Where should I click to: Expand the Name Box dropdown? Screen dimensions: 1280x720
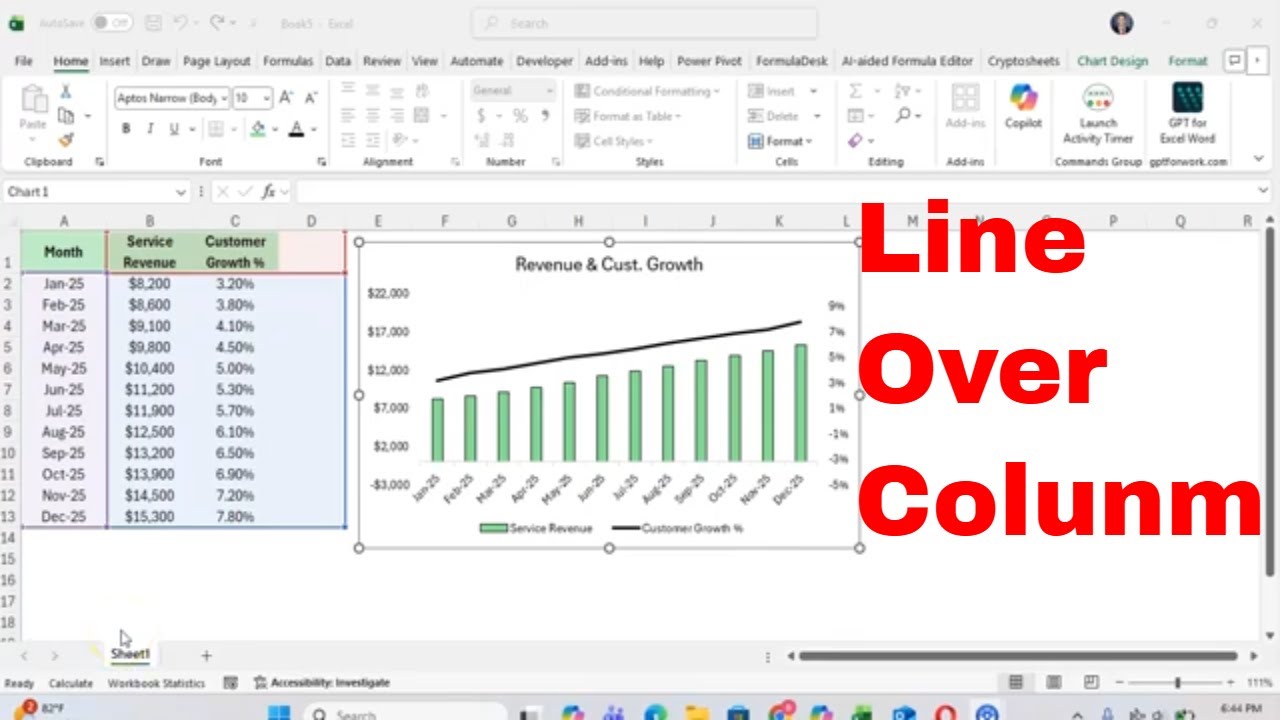[181, 192]
